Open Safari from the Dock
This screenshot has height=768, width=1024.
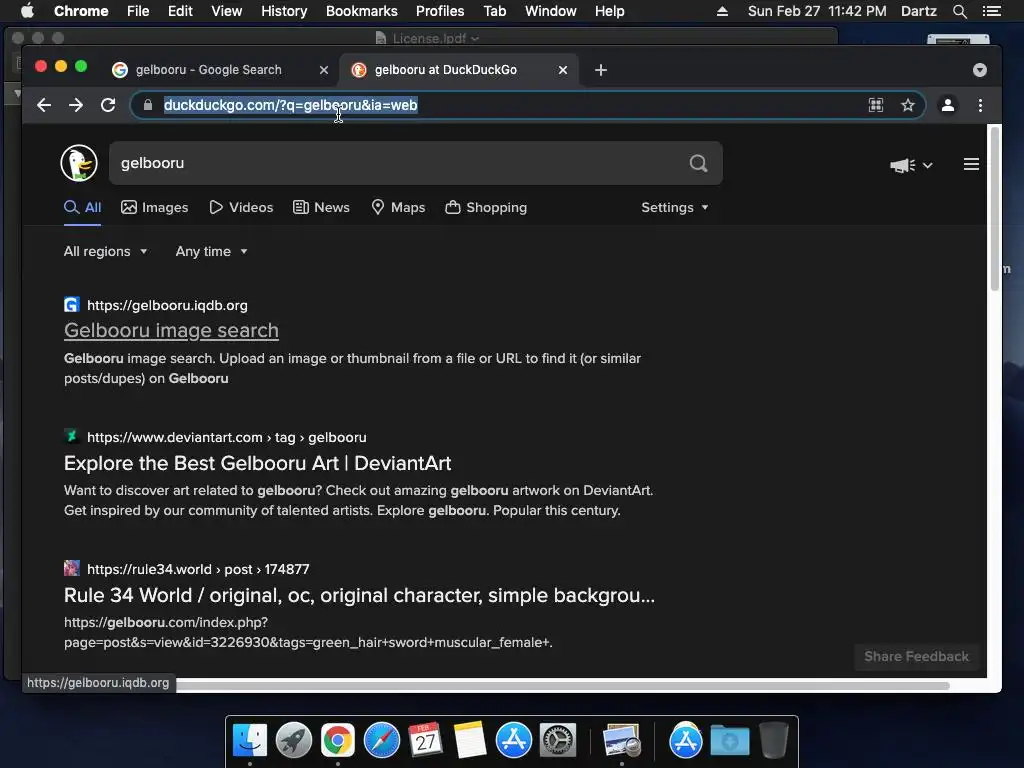tap(381, 740)
